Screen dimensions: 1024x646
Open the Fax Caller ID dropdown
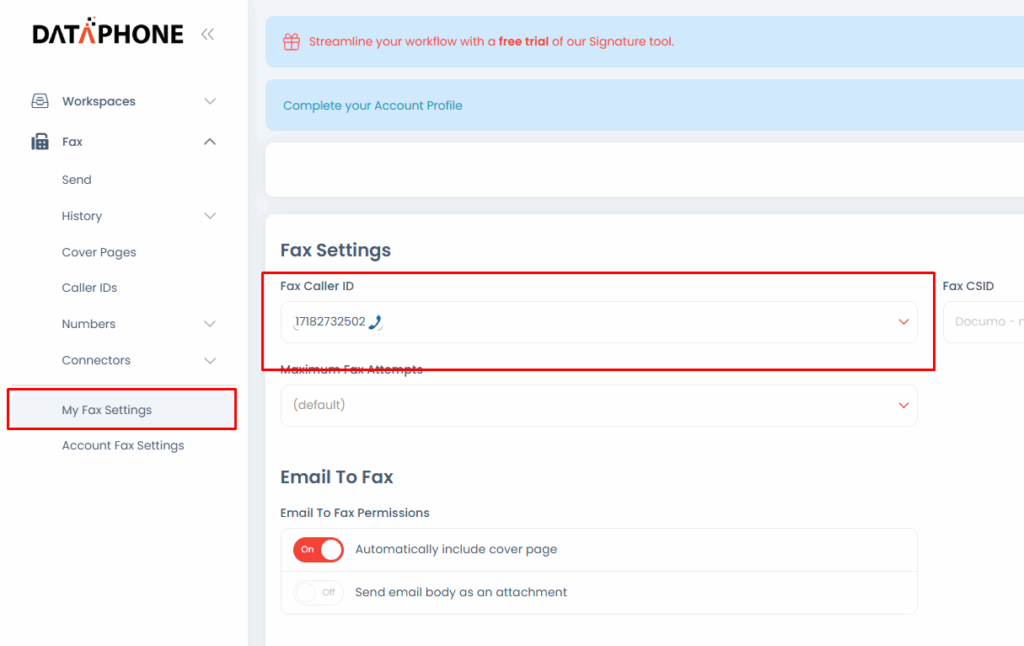(x=598, y=322)
